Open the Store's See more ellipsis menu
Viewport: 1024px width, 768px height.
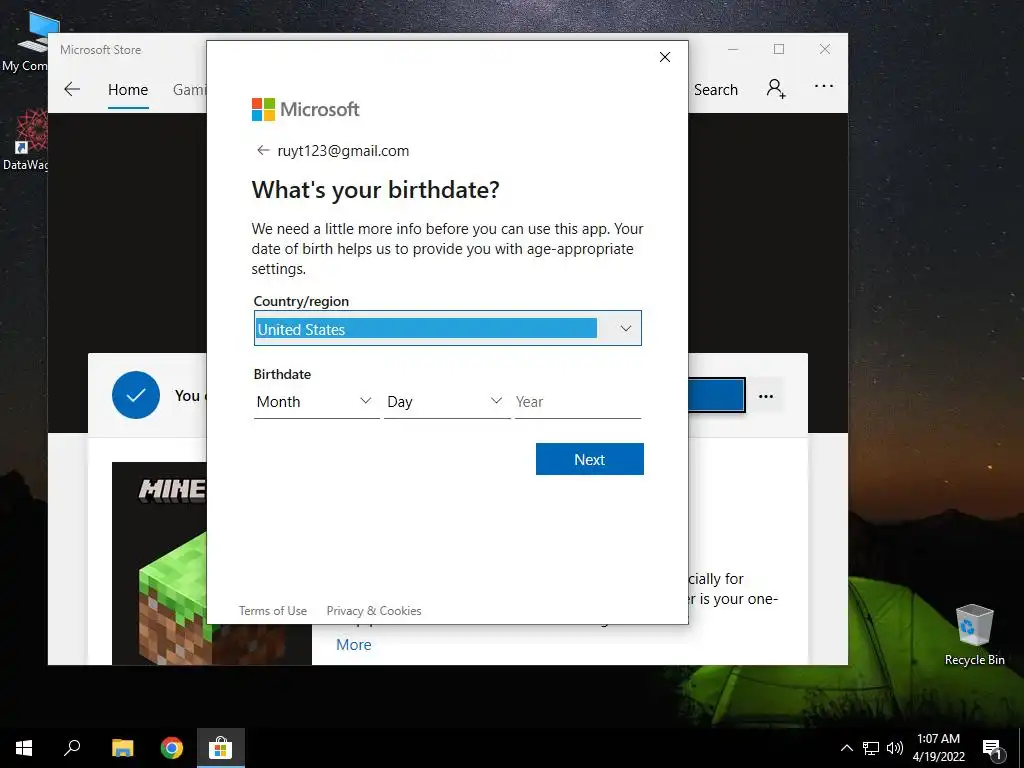(824, 86)
